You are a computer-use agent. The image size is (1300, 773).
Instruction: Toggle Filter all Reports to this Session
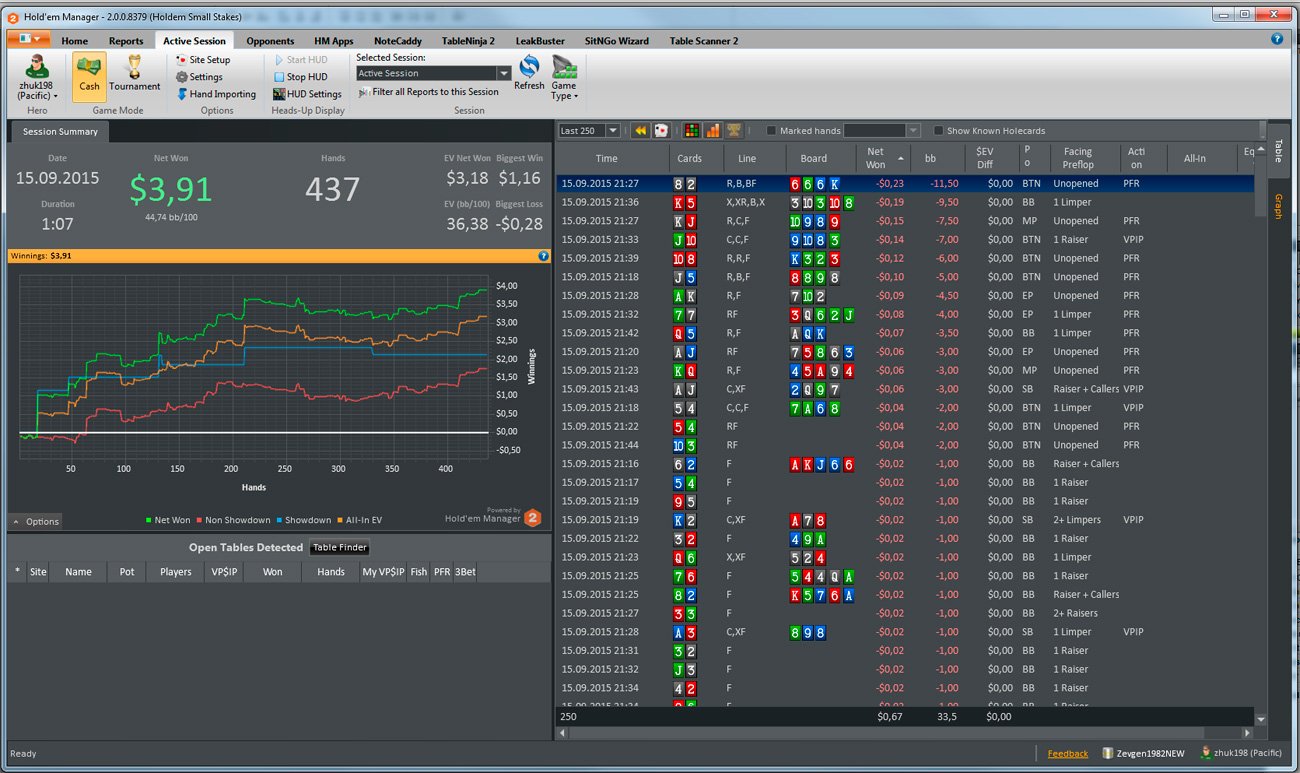[x=428, y=92]
